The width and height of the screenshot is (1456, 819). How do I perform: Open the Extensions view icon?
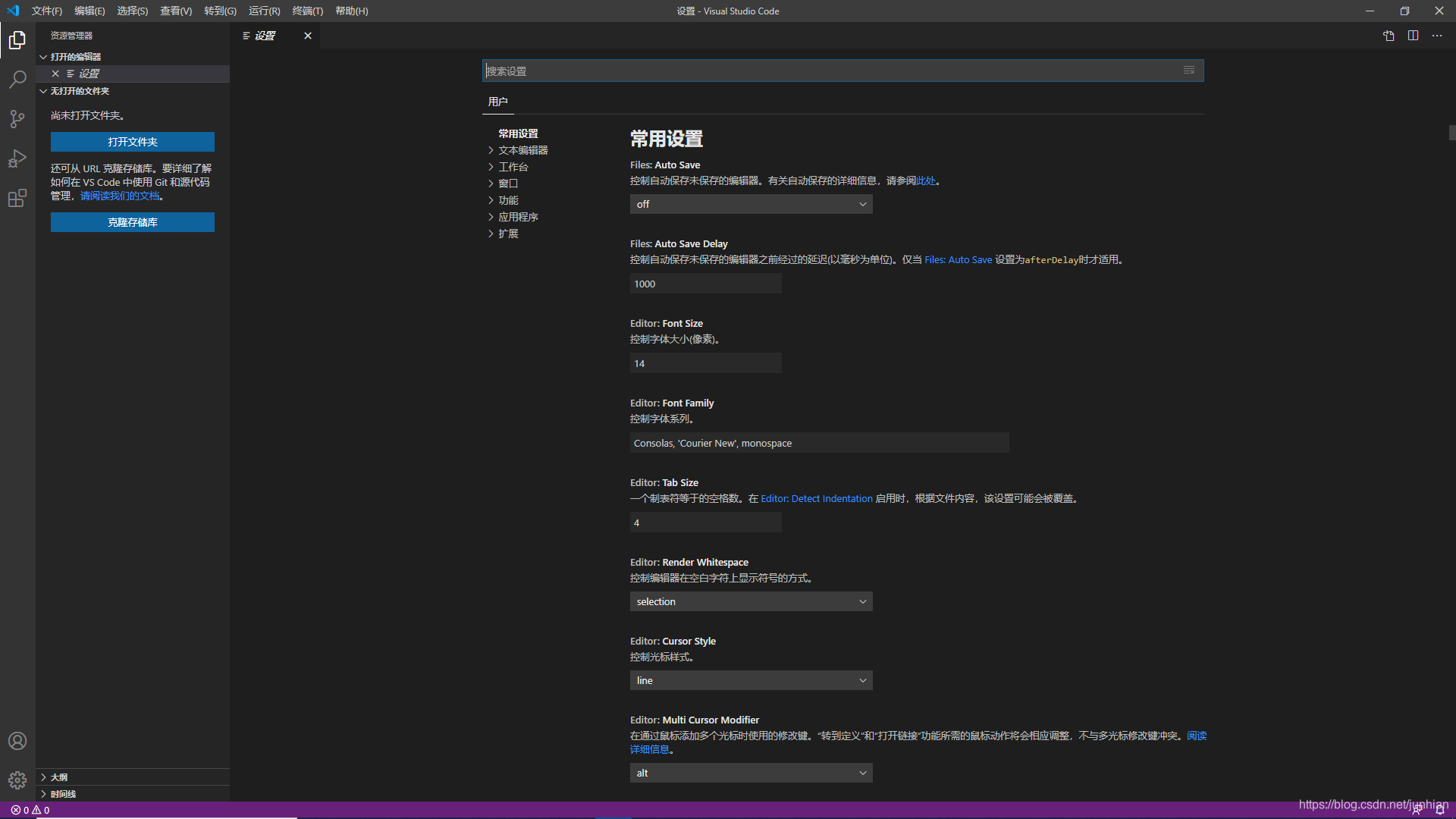click(17, 198)
